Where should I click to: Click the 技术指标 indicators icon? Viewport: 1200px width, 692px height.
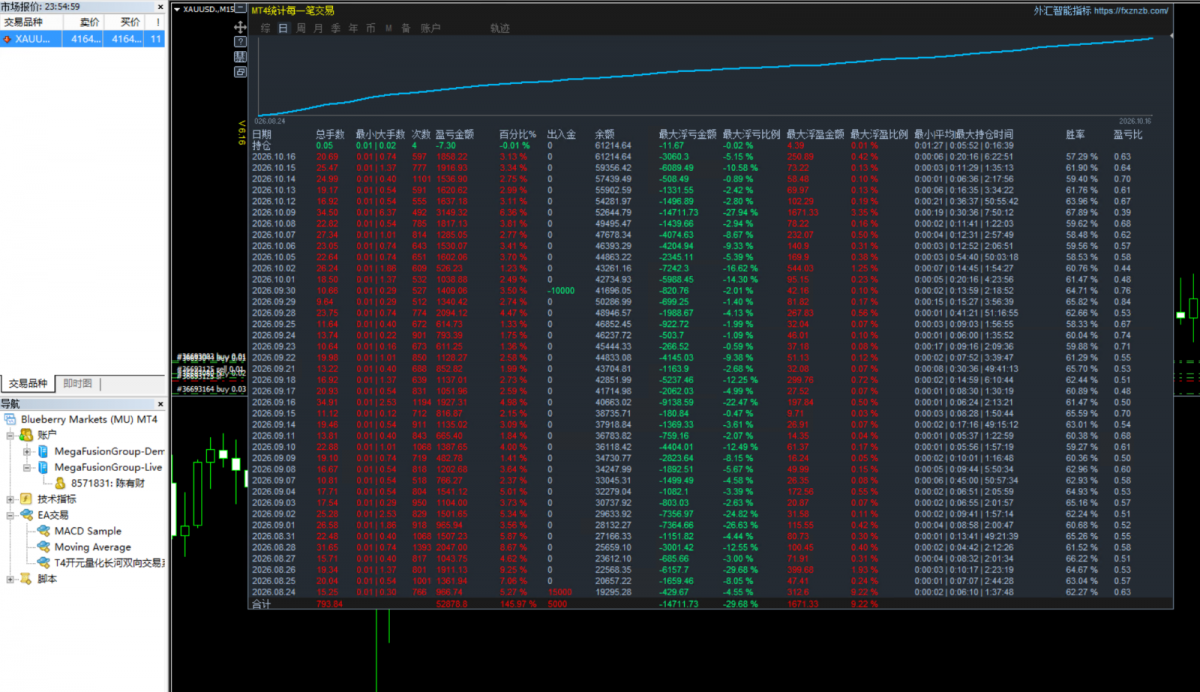point(26,499)
